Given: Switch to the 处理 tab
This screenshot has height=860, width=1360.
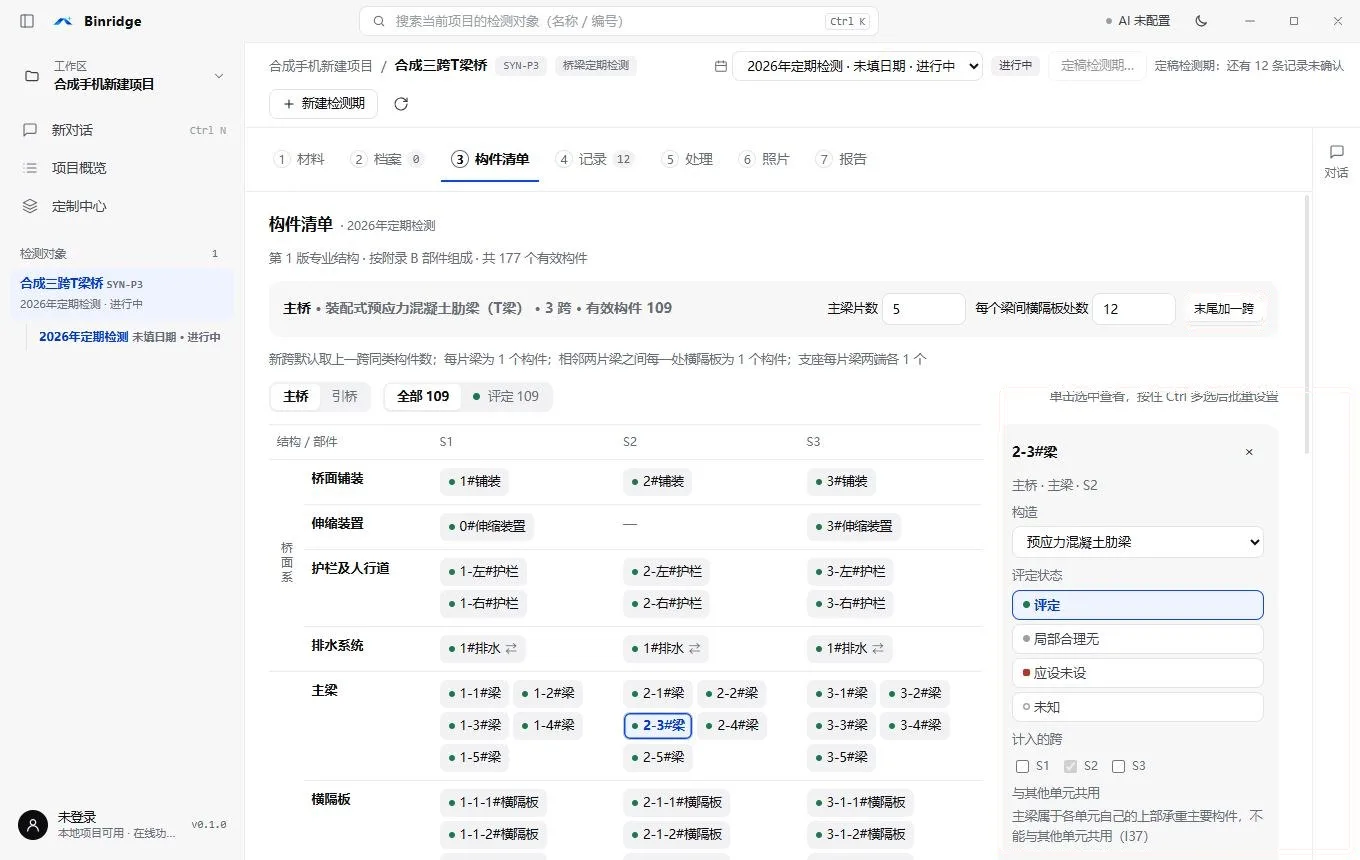Looking at the screenshot, I should (x=688, y=159).
